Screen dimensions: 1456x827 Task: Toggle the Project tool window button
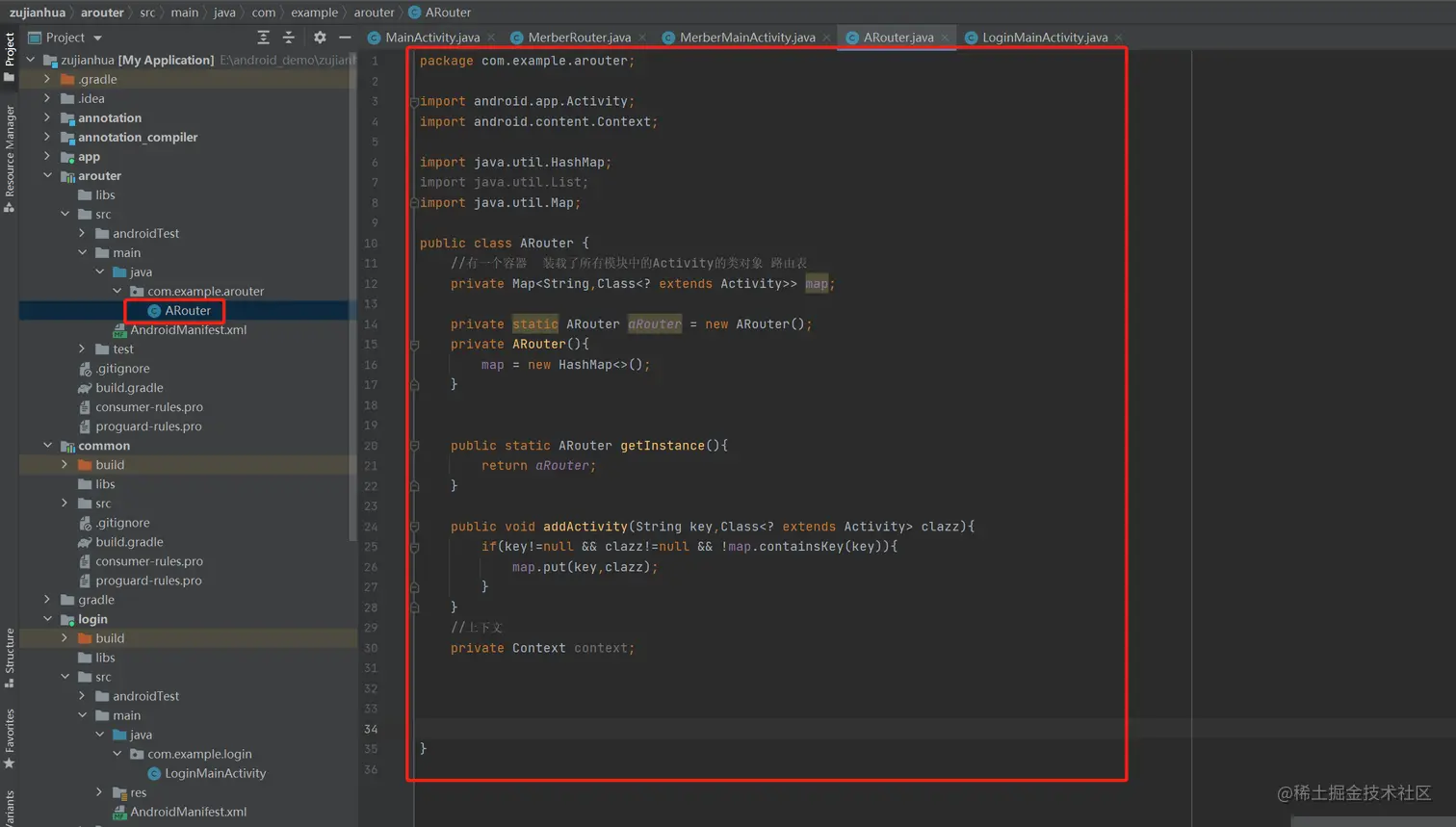coord(10,57)
